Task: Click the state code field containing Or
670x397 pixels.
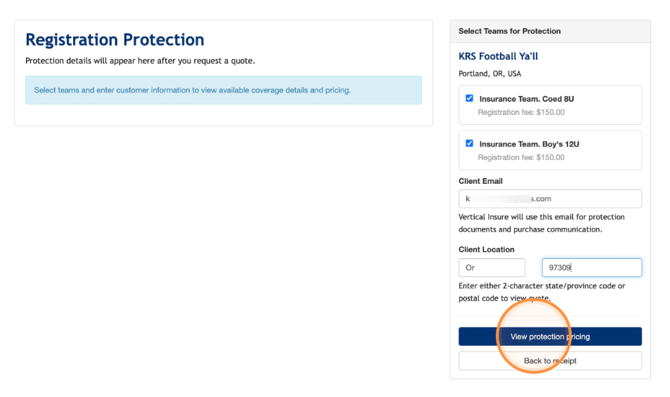Action: (x=492, y=268)
